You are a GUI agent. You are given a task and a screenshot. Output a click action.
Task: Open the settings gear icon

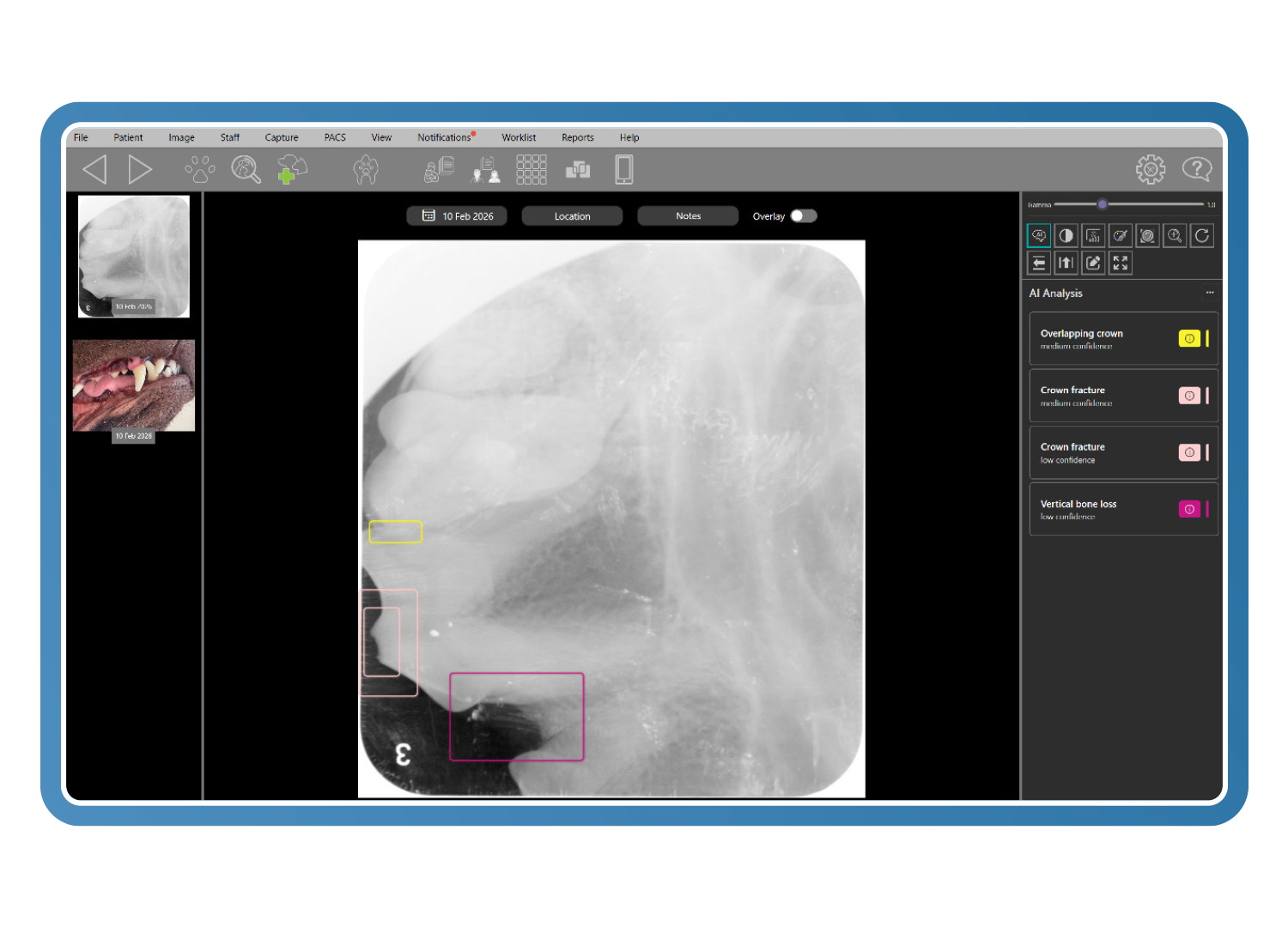click(x=1150, y=168)
